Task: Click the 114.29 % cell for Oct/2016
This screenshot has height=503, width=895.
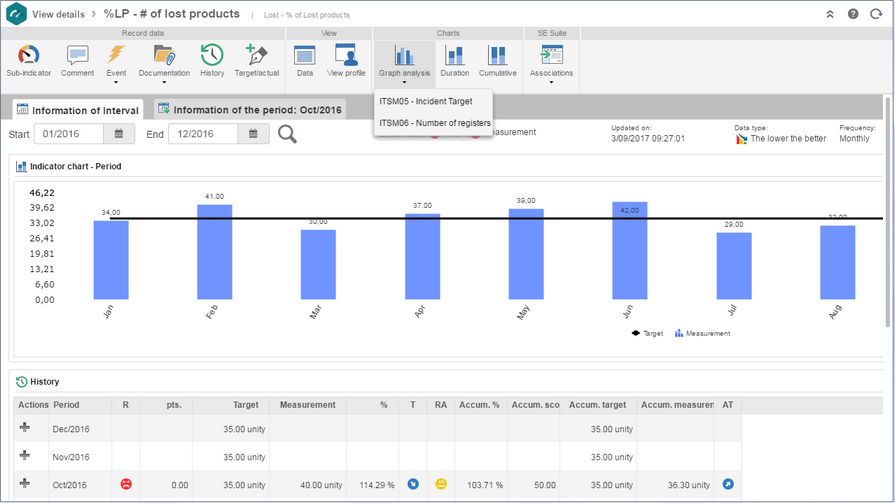Action: tap(373, 485)
